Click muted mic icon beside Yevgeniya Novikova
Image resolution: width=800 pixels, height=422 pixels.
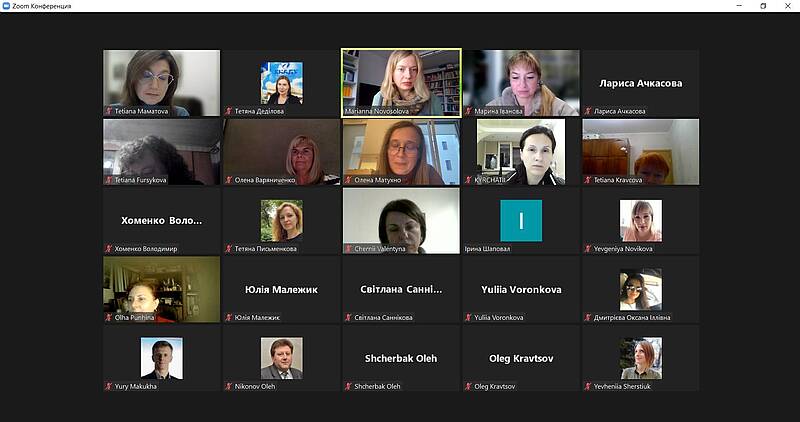click(588, 249)
